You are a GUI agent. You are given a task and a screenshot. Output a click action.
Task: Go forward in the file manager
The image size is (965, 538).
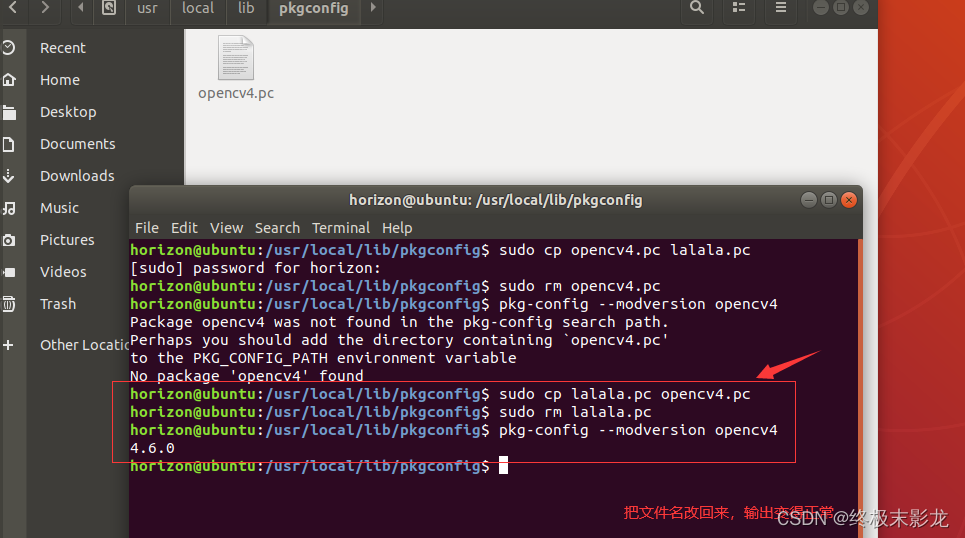coord(44,8)
